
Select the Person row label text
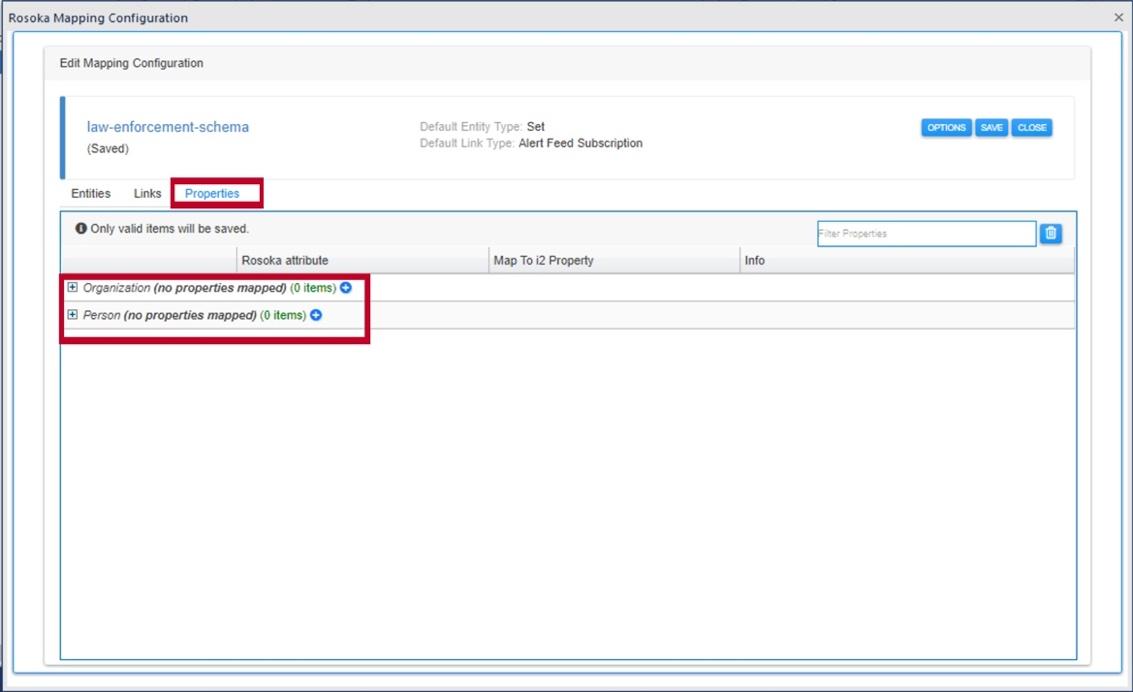[x=102, y=315]
